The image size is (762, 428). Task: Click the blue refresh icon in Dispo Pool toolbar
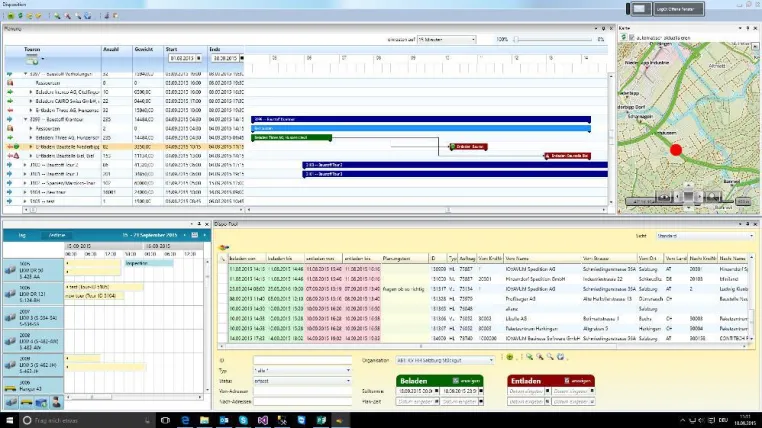(x=560, y=357)
